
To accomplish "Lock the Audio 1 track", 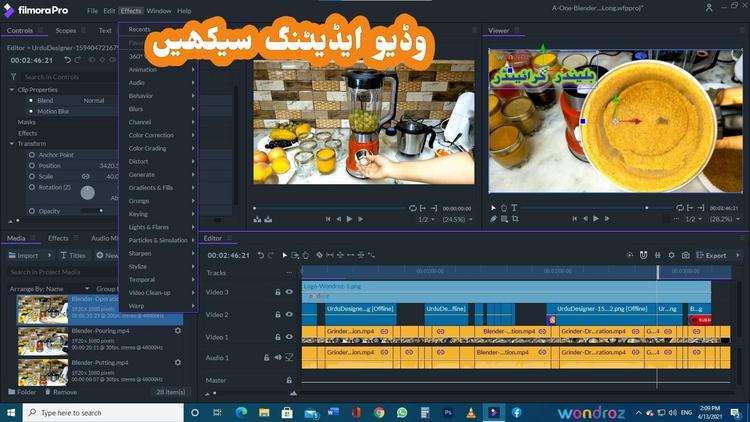I will 266,357.
